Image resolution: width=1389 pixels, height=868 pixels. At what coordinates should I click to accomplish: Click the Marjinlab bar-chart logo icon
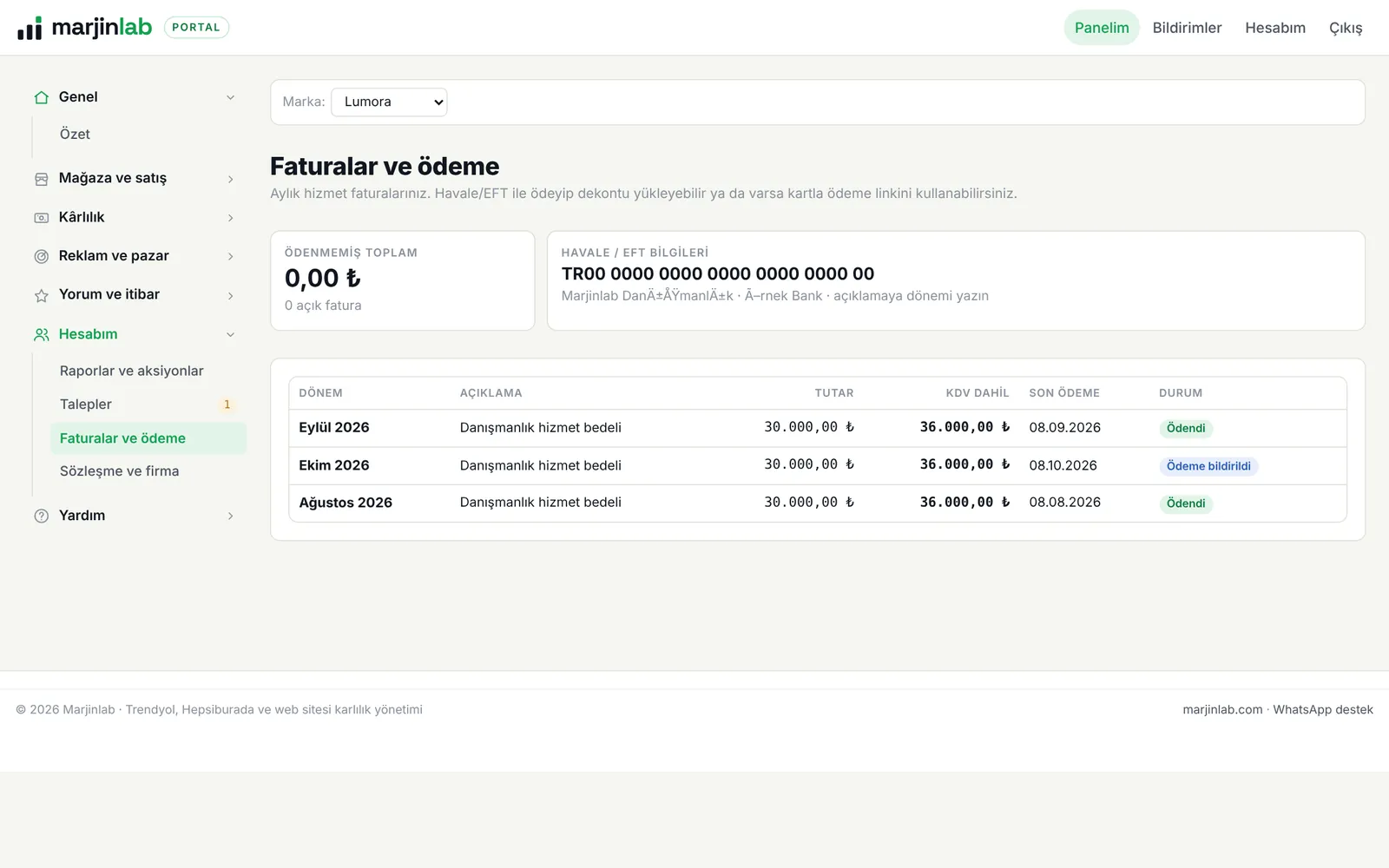[x=30, y=28]
